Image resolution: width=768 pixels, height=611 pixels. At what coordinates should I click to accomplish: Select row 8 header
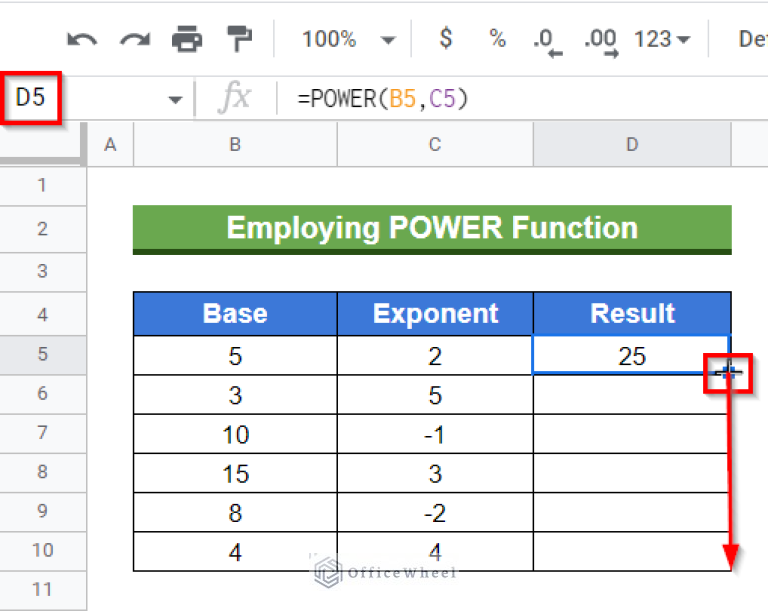[x=43, y=472]
